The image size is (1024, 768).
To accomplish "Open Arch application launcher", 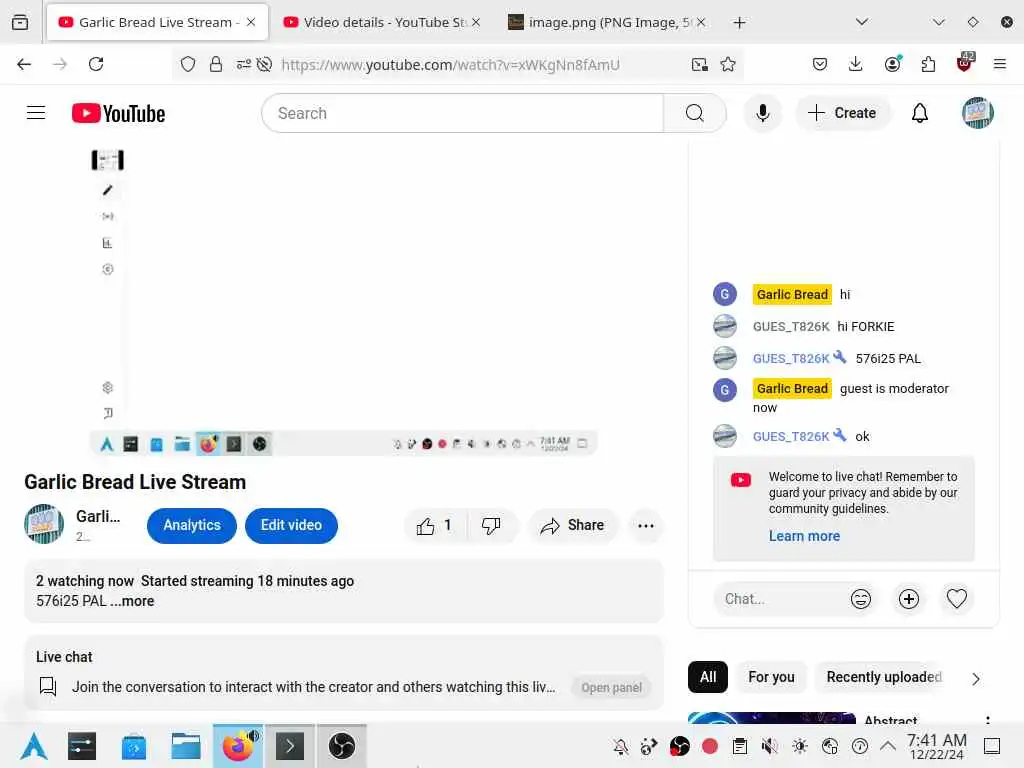I will (34, 746).
